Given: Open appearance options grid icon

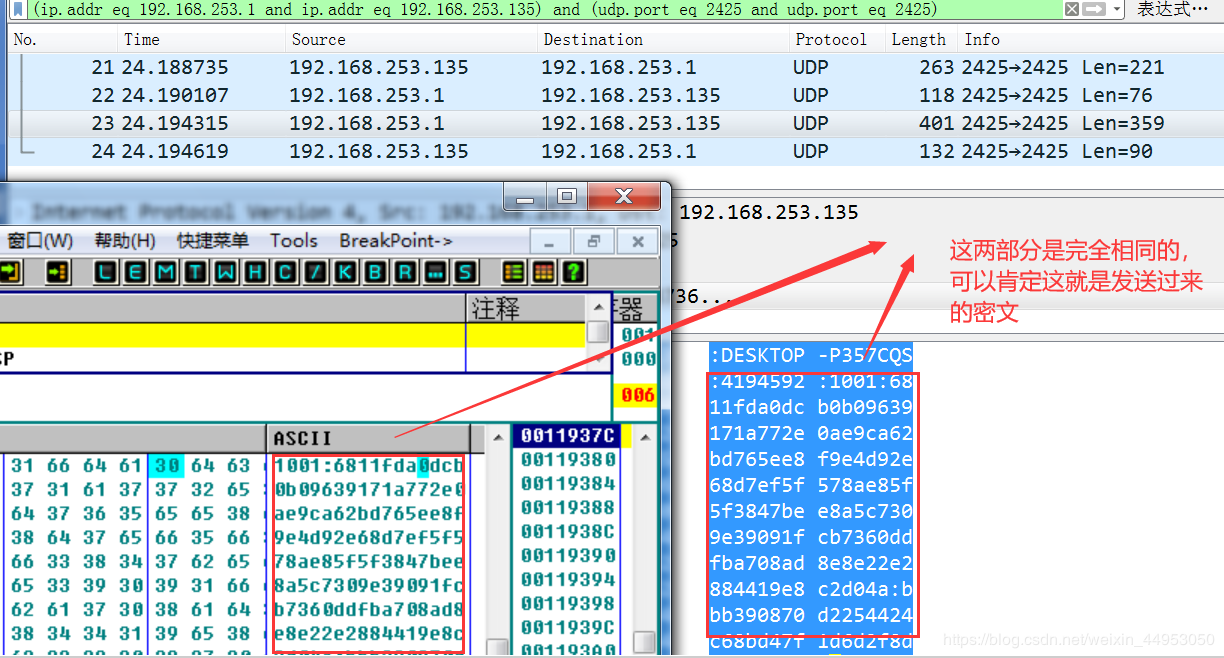Looking at the screenshot, I should [543, 272].
